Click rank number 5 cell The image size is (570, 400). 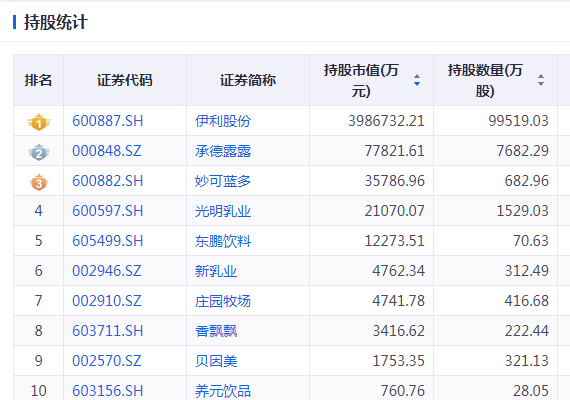[x=39, y=241]
